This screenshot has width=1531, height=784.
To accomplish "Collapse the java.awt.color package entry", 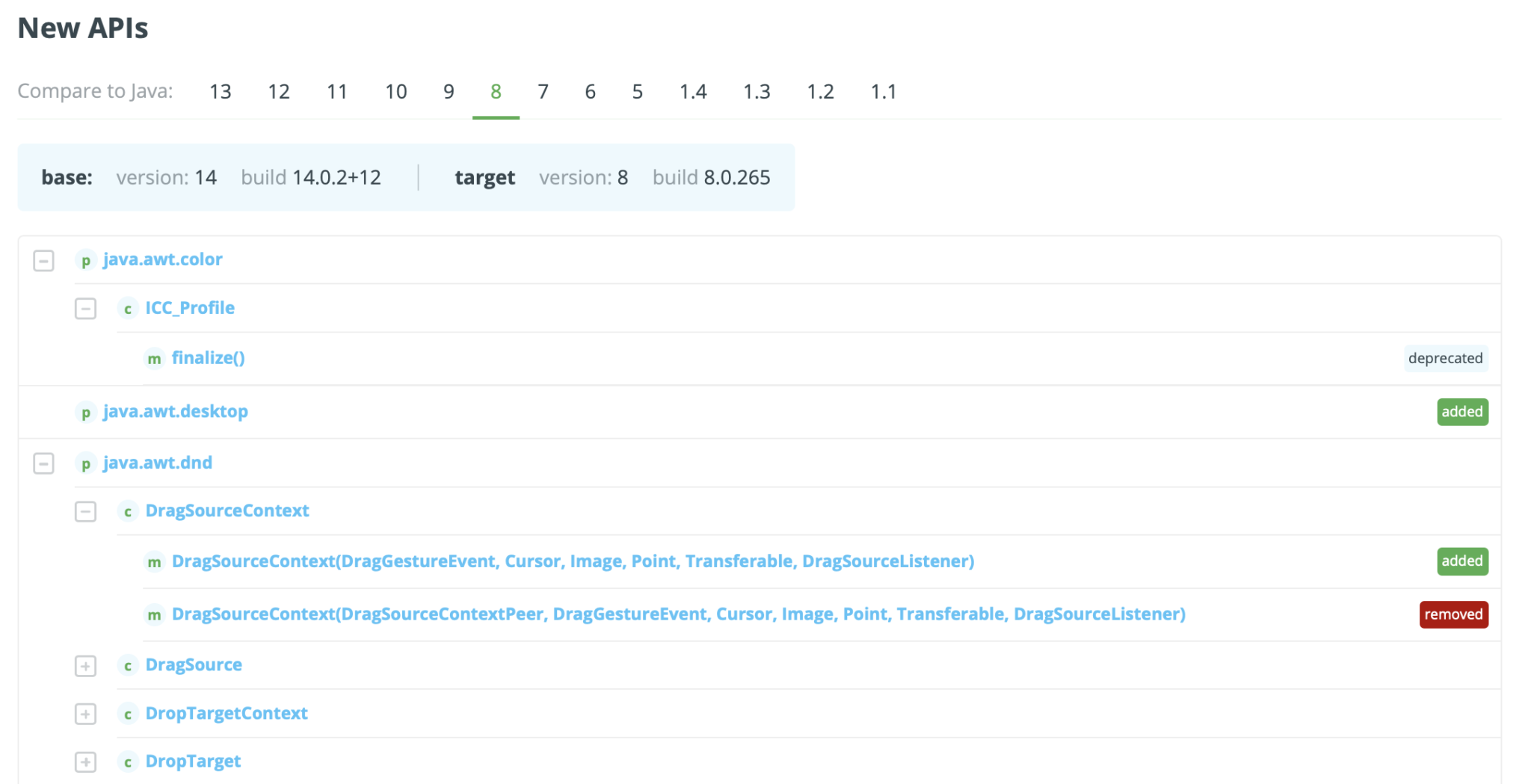I will coord(43,261).
